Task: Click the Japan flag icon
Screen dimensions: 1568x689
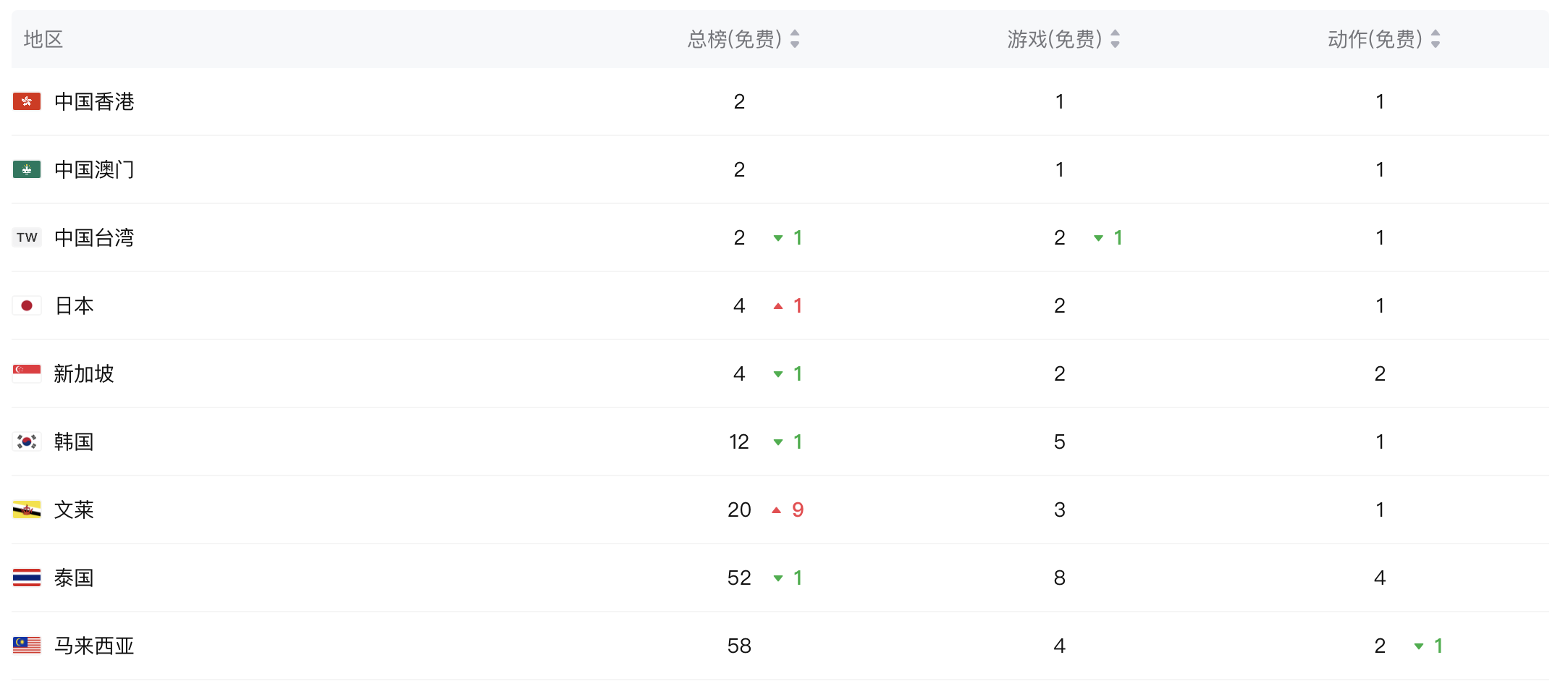Action: (26, 305)
